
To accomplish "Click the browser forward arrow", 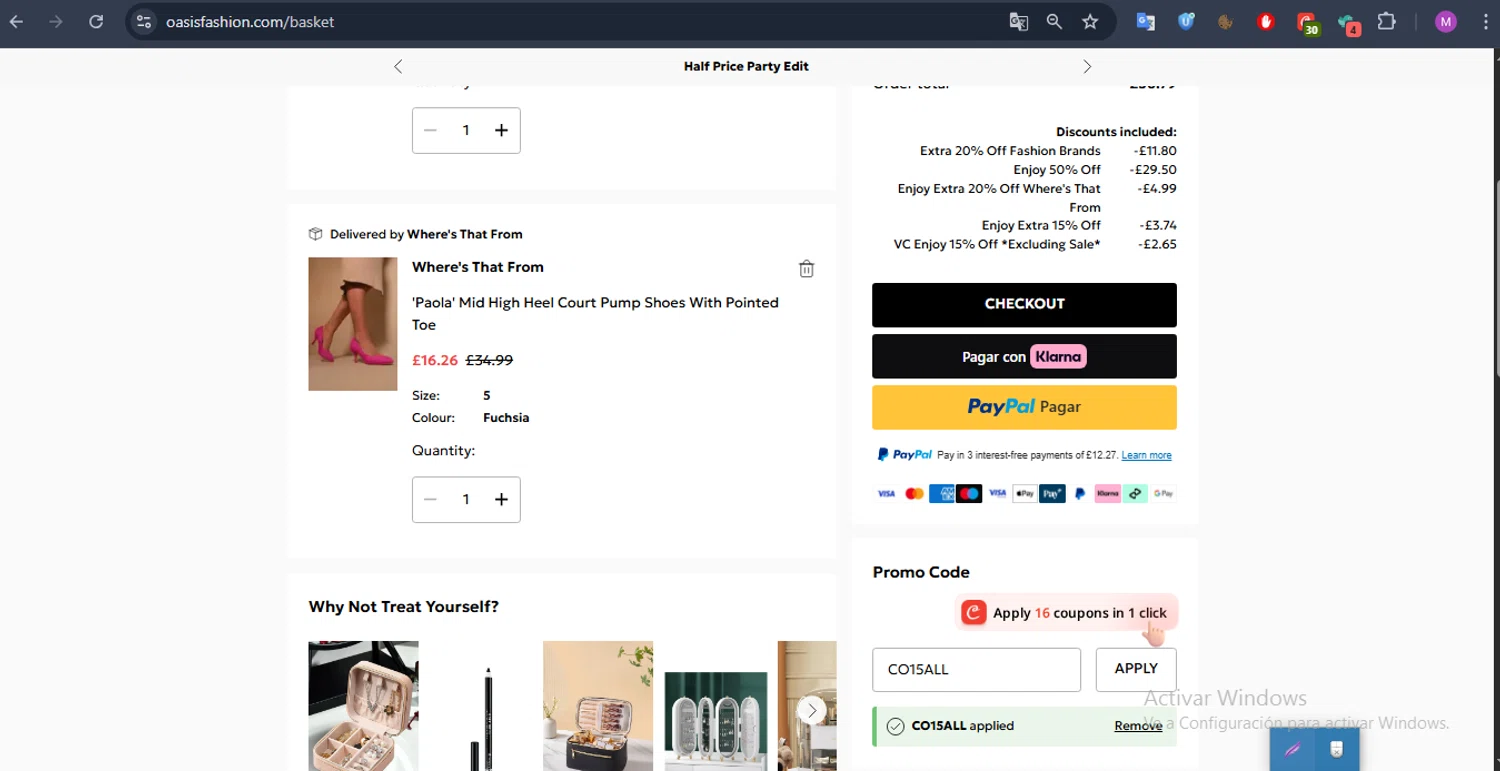I will point(56,21).
